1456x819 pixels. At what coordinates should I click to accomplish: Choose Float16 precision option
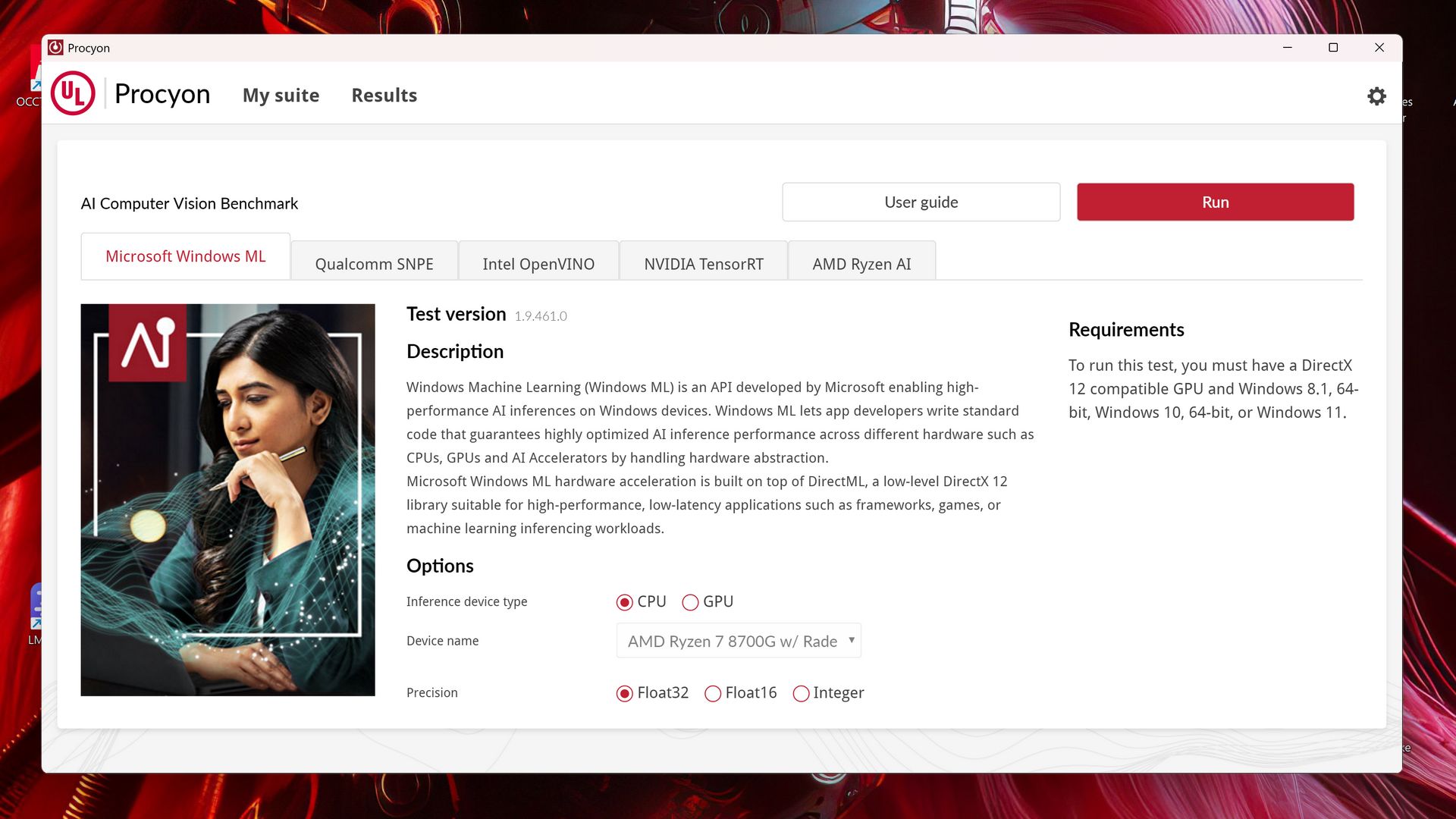coord(713,693)
